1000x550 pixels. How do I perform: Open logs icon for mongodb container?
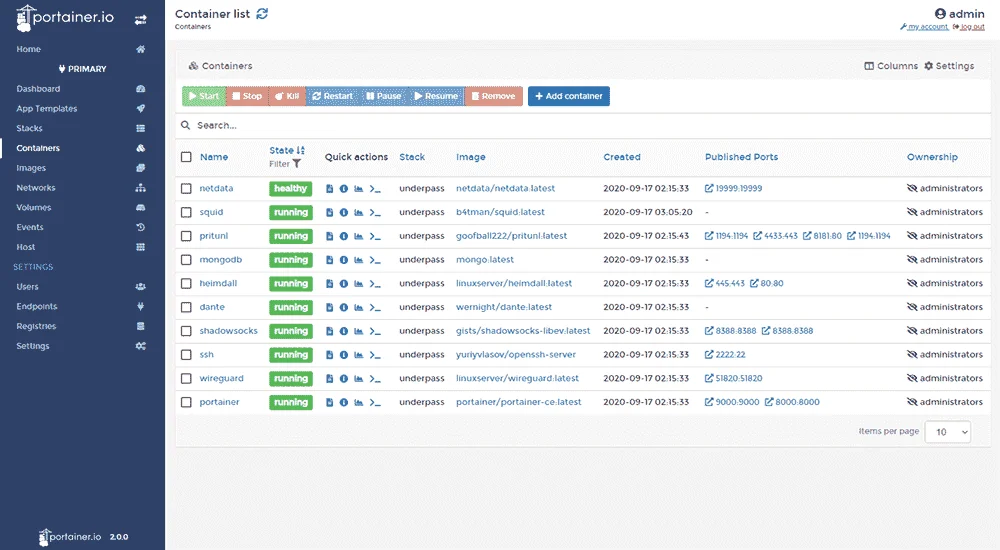[330, 260]
